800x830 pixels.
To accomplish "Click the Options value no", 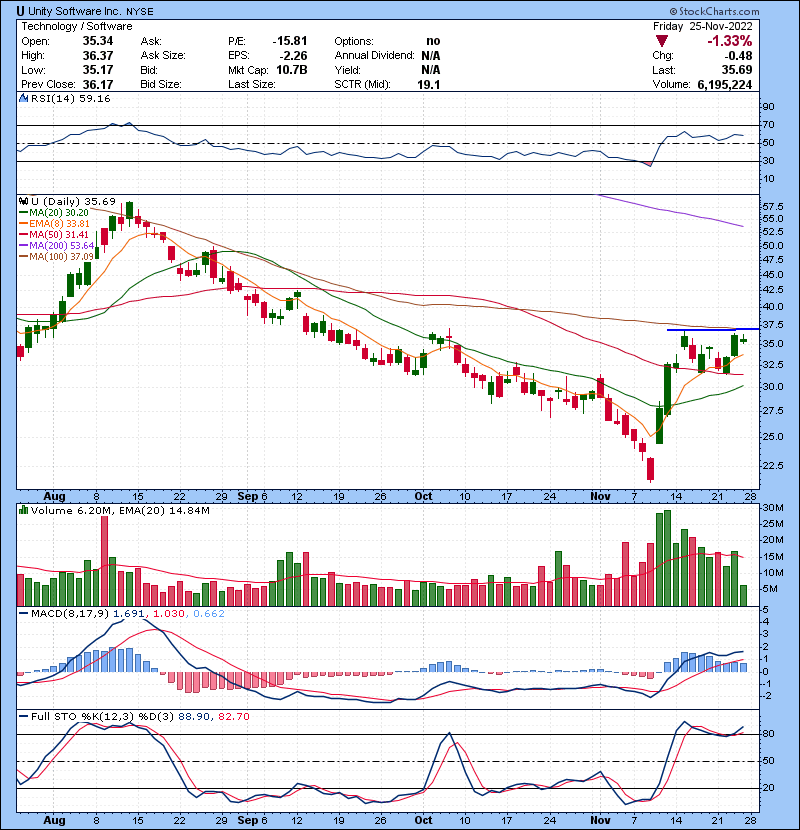I will coord(433,41).
